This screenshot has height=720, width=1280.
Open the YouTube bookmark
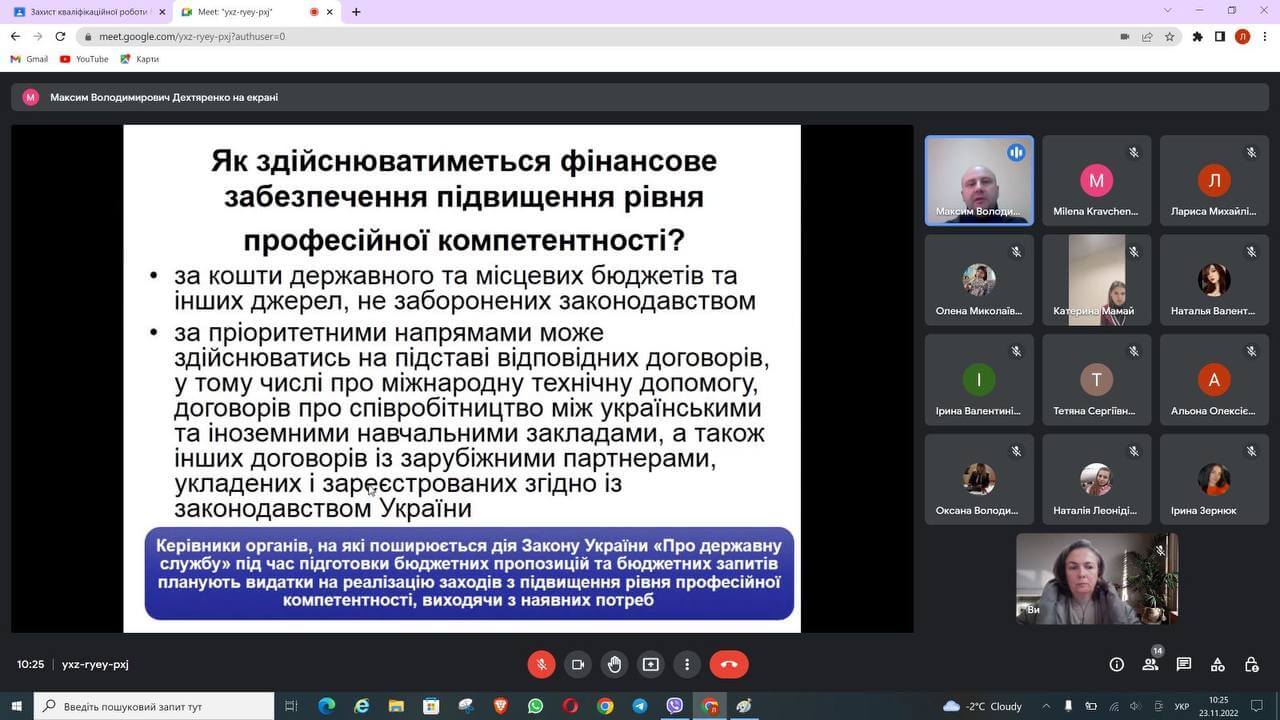(84, 59)
